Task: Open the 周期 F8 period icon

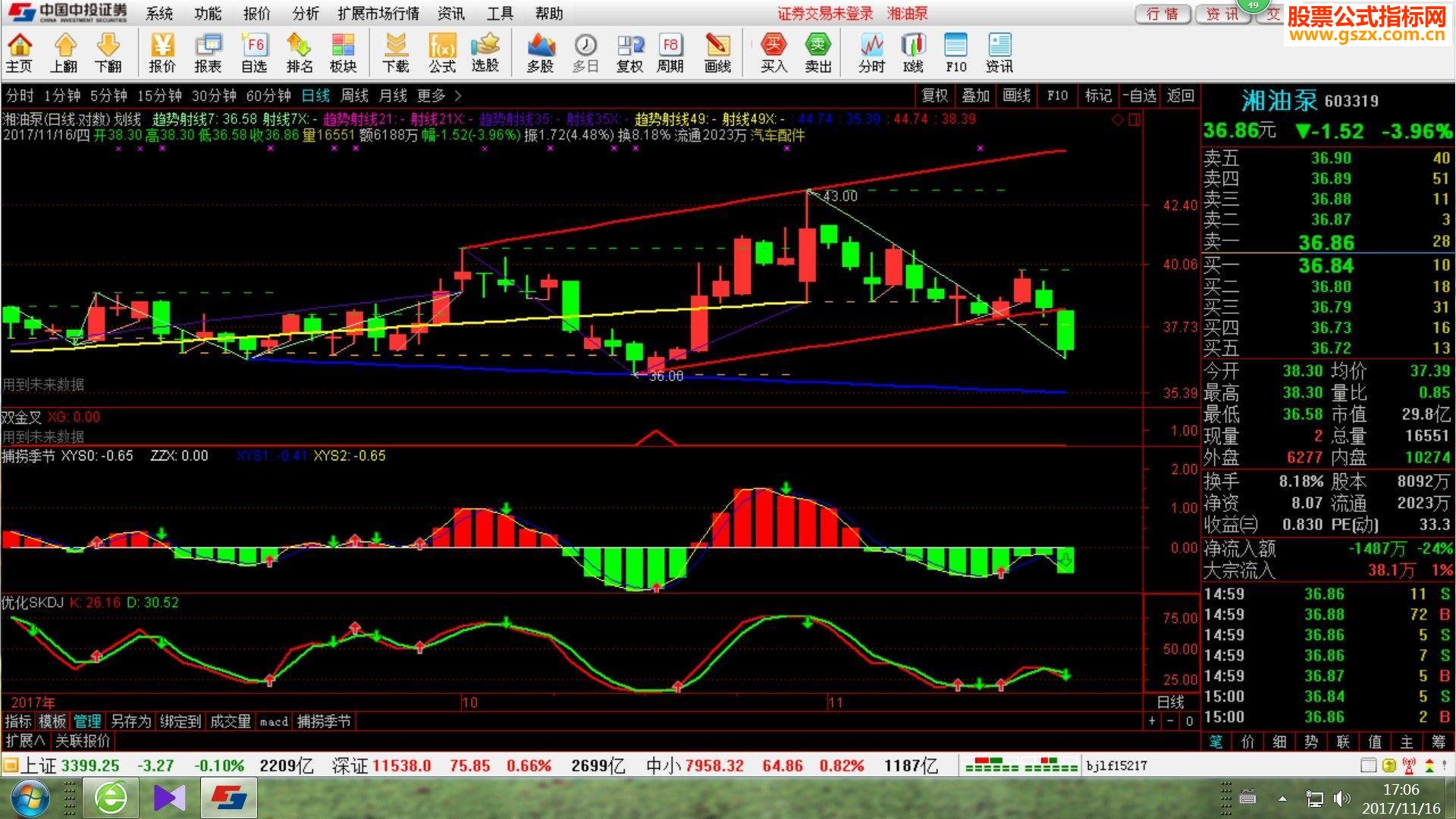Action: click(670, 53)
